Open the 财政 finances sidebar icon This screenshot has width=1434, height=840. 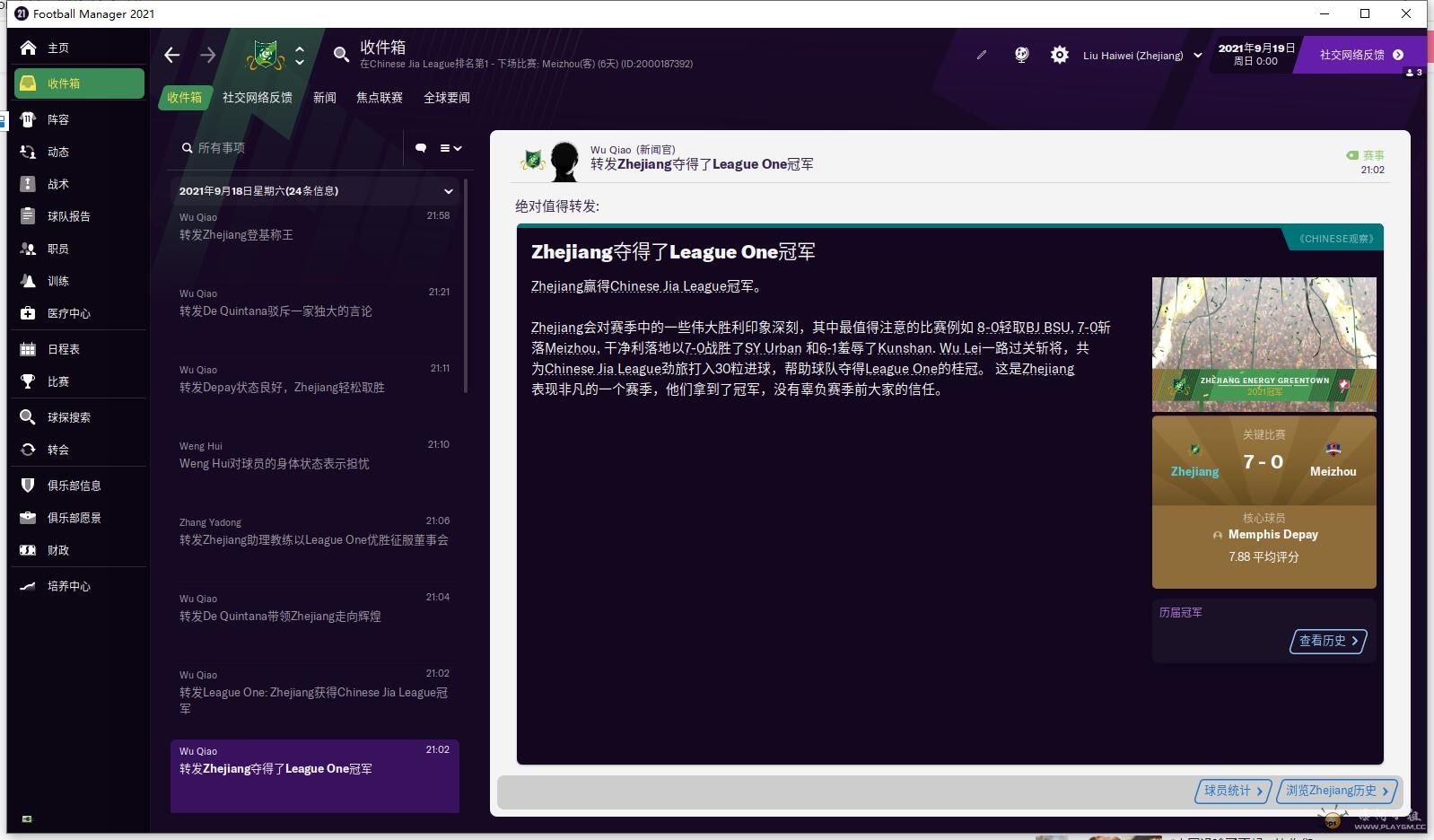pyautogui.click(x=28, y=550)
